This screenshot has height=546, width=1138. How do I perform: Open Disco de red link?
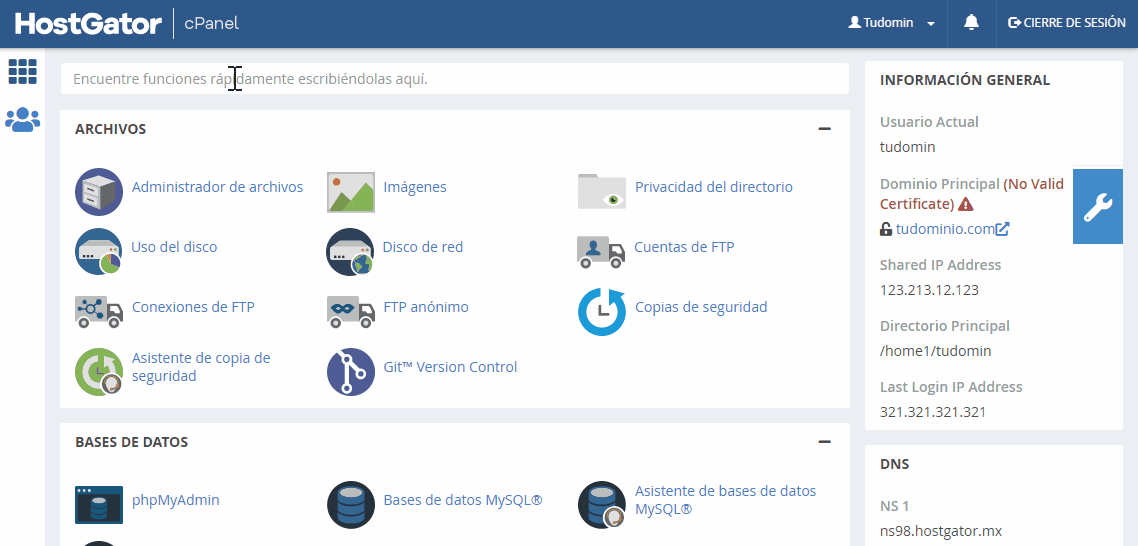[x=423, y=247]
